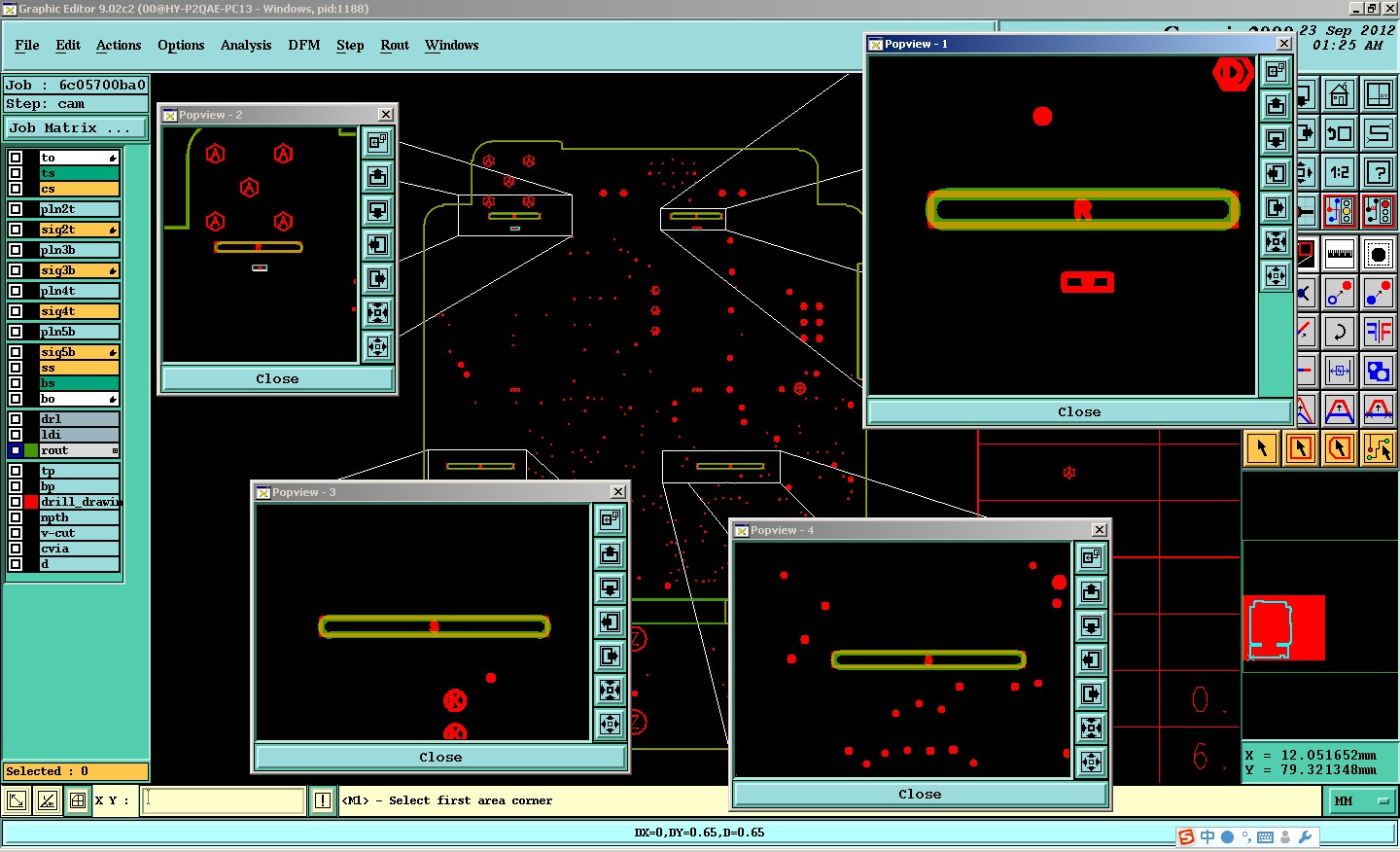
Task: Select the arrow in rectangle selection tool
Action: pyautogui.click(x=1301, y=448)
